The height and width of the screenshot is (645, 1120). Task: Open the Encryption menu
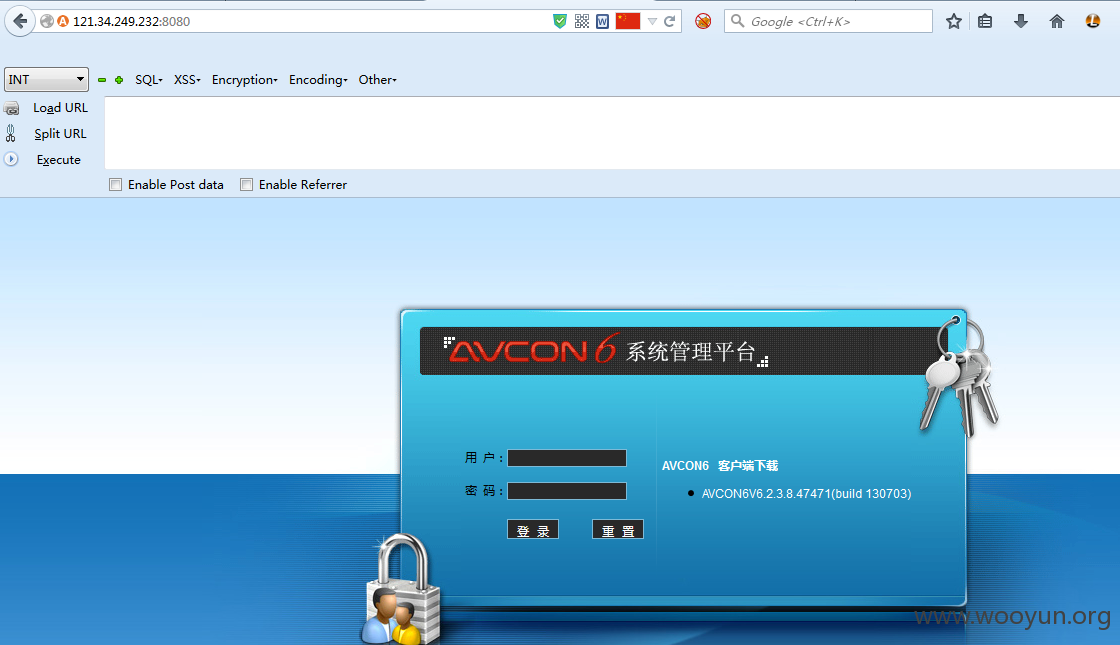[244, 80]
